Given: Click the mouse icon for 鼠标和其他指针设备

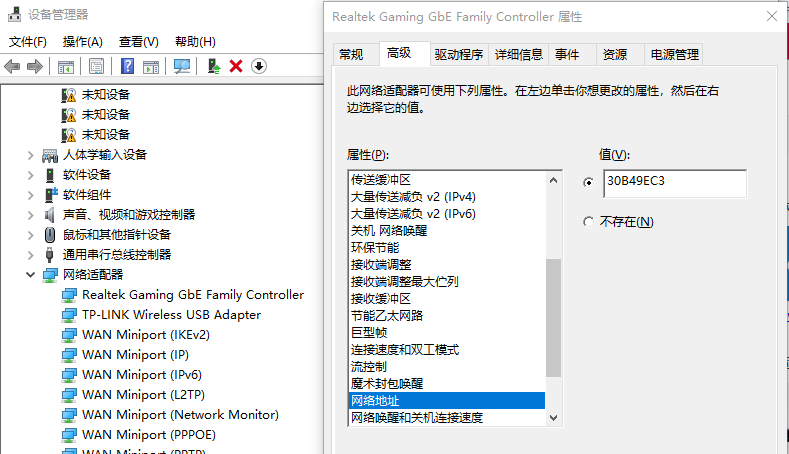Looking at the screenshot, I should [50, 235].
